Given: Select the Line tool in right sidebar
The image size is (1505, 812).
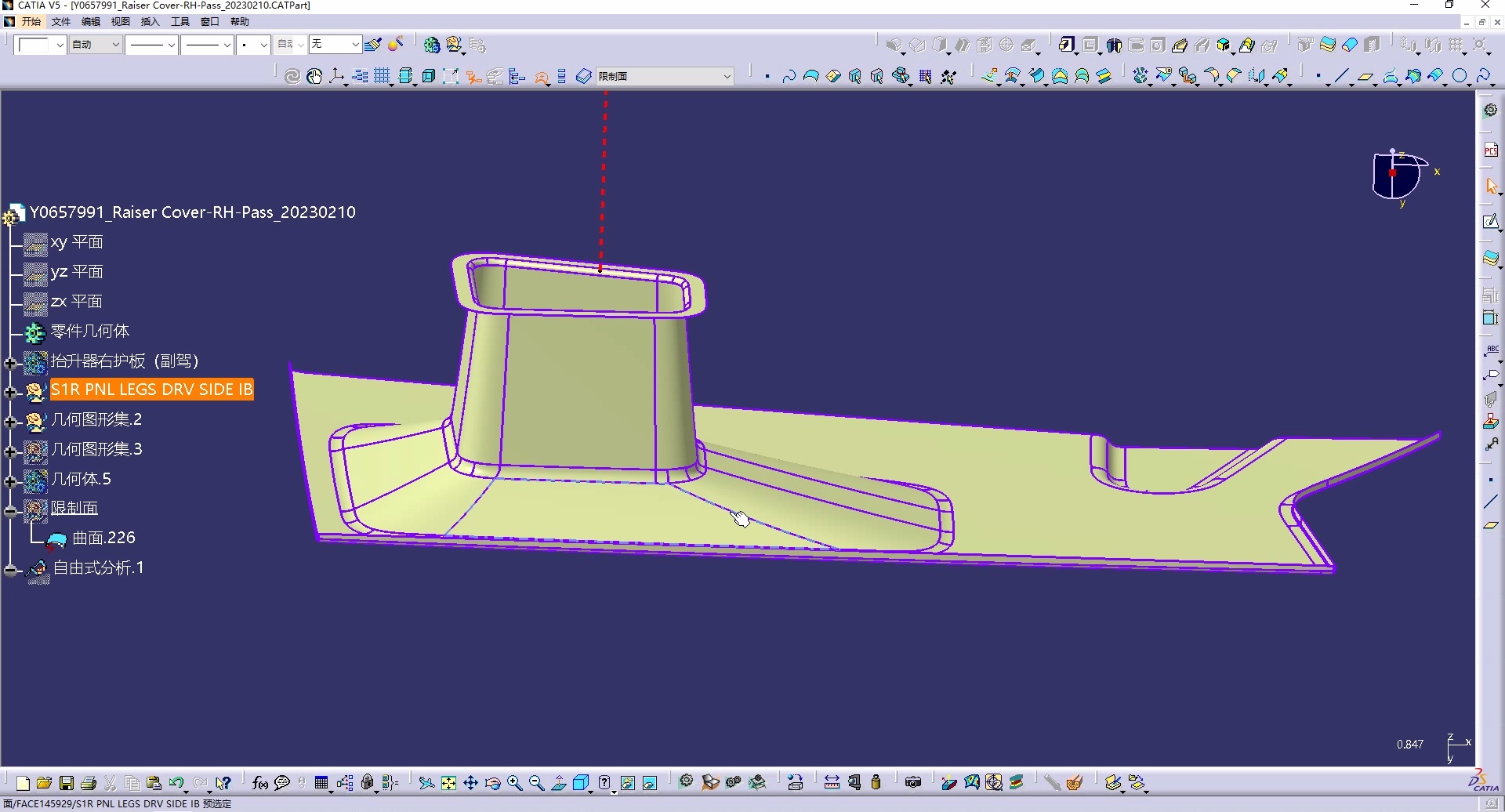Looking at the screenshot, I should coord(1490,502).
